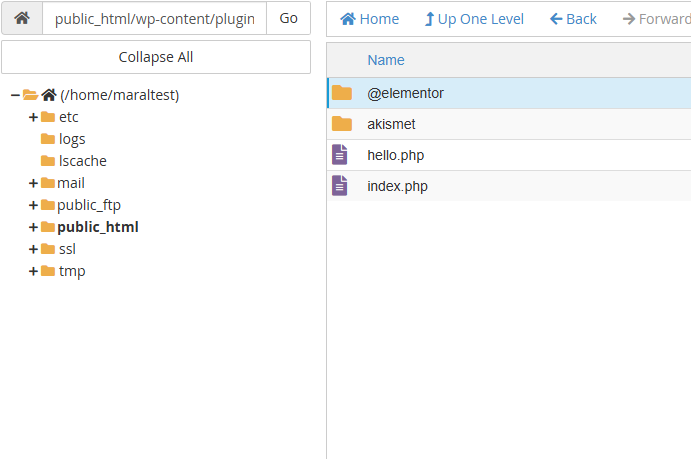Expand the mail folder

[x=33, y=183]
